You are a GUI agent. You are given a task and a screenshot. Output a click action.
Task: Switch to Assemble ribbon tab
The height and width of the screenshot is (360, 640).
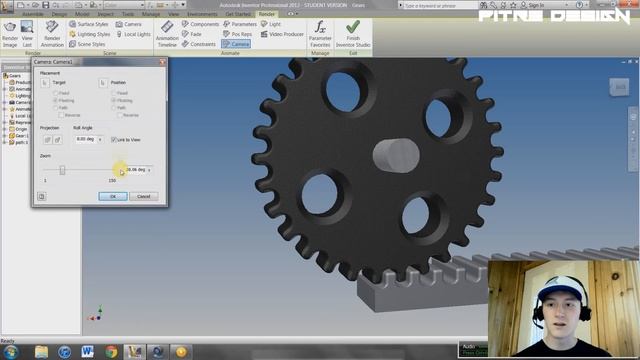[x=33, y=14]
